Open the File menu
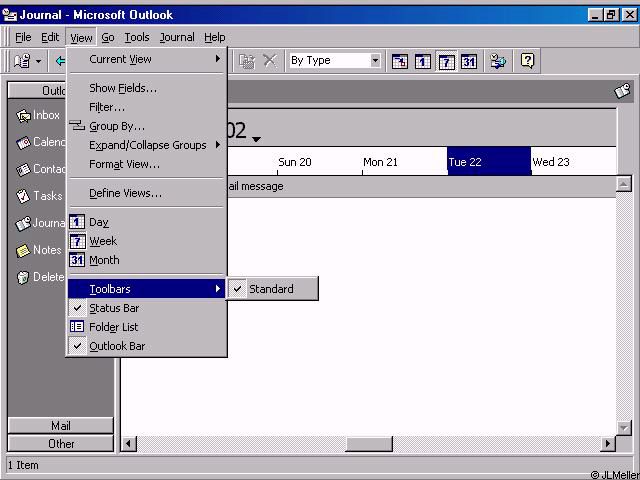This screenshot has height=480, width=640. (x=23, y=38)
